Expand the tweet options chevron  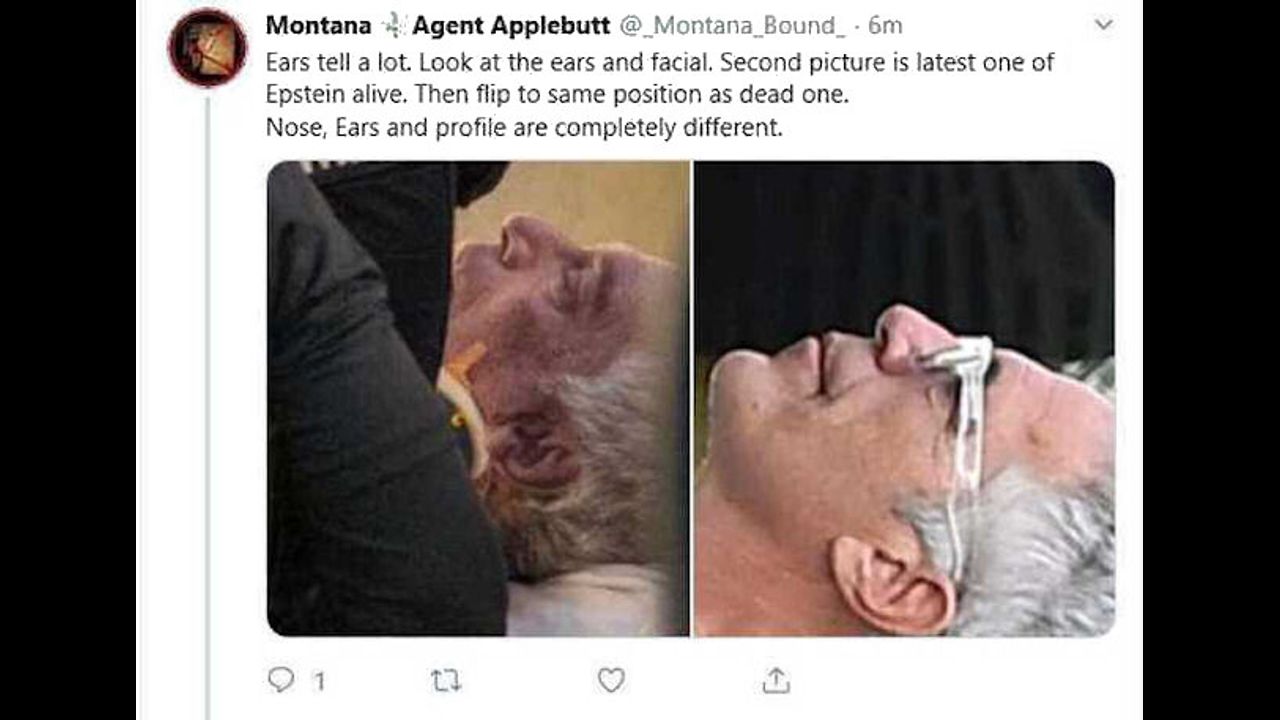pos(1104,26)
